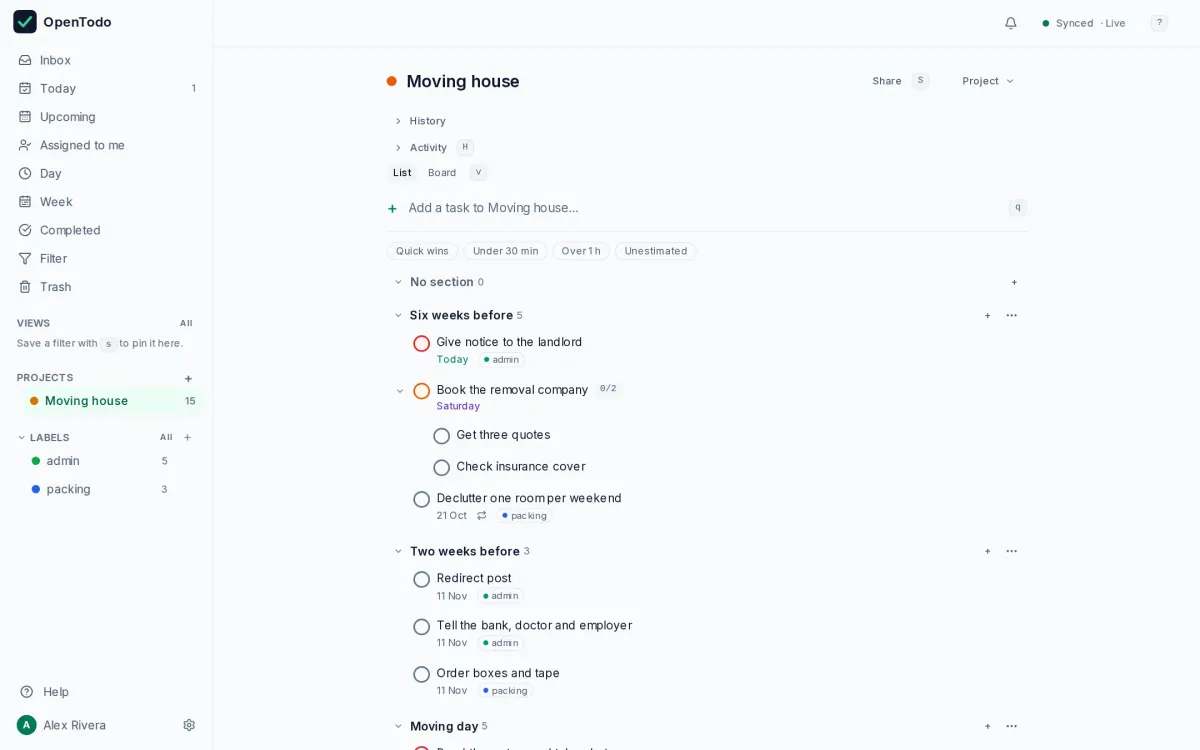
Task: Open the help question mark icon
Action: pos(1159,23)
